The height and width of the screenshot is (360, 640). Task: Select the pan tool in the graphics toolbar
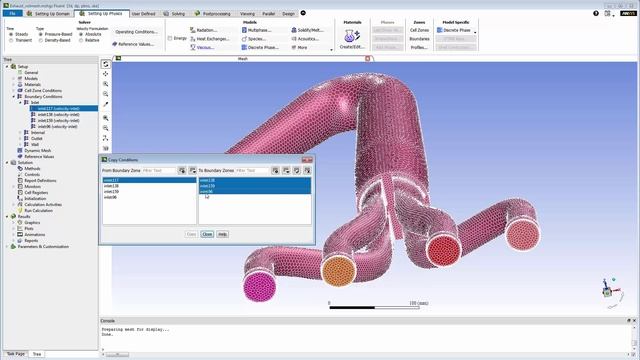point(106,74)
